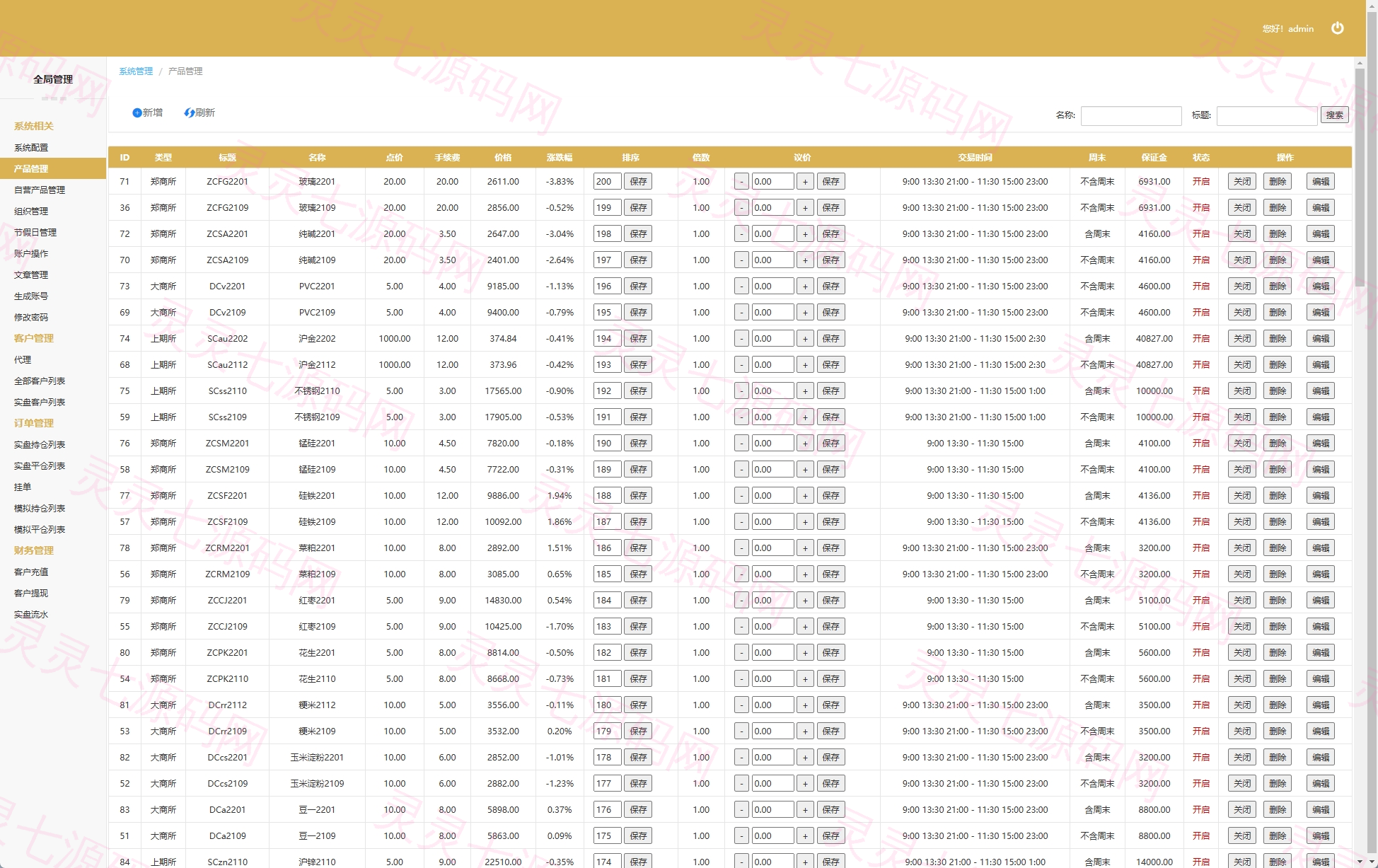Save 议价 value for 不锈钢2110 row
Image resolution: width=1378 pixels, height=868 pixels.
831,391
